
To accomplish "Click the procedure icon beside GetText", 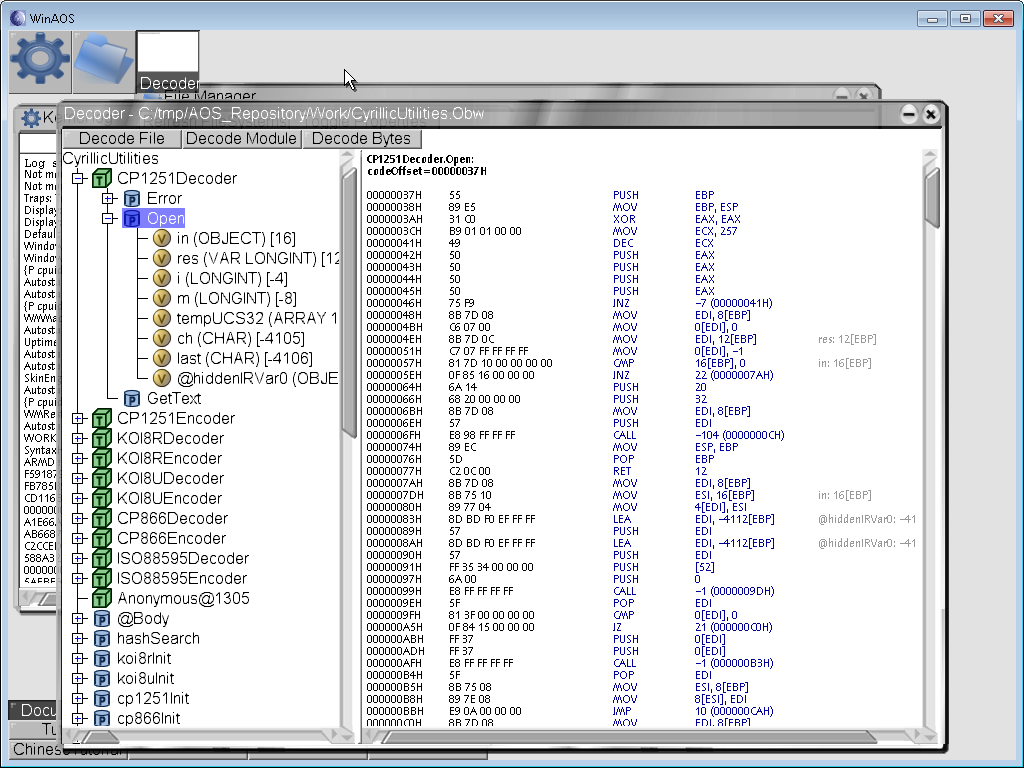I will [x=131, y=399].
